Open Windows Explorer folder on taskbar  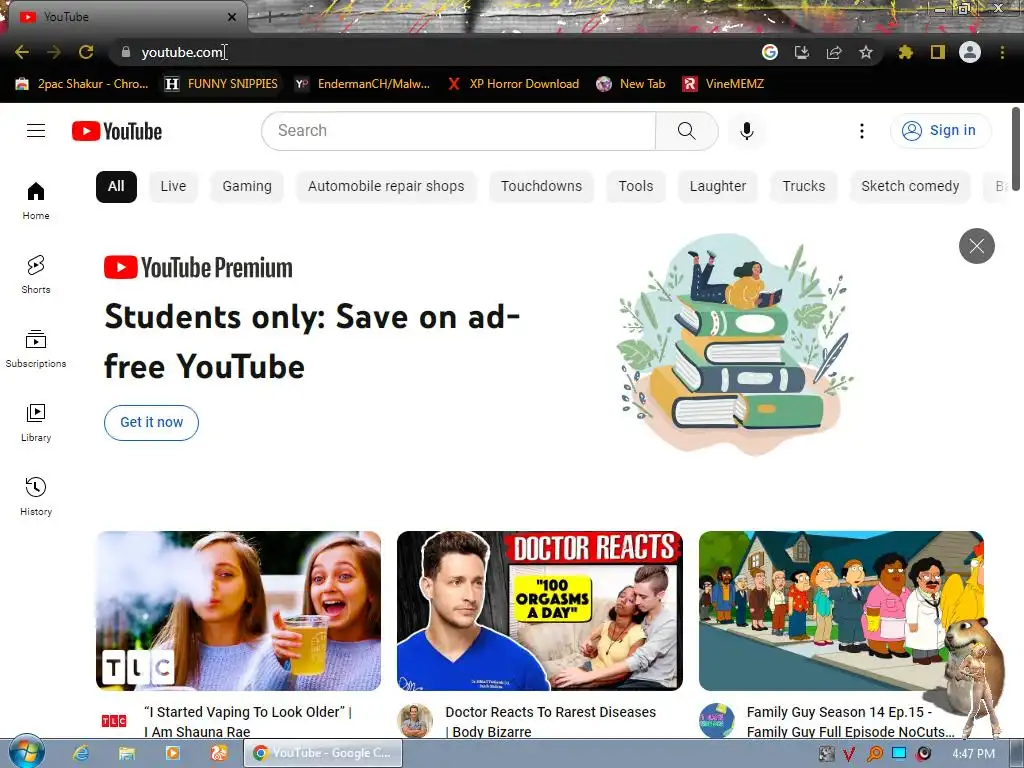(127, 753)
